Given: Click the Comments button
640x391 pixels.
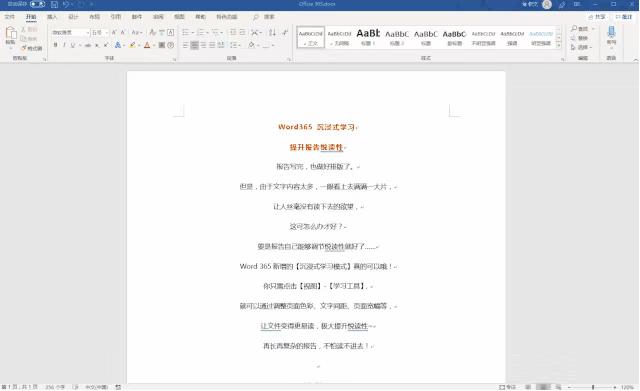Looking at the screenshot, I should tap(624, 17).
